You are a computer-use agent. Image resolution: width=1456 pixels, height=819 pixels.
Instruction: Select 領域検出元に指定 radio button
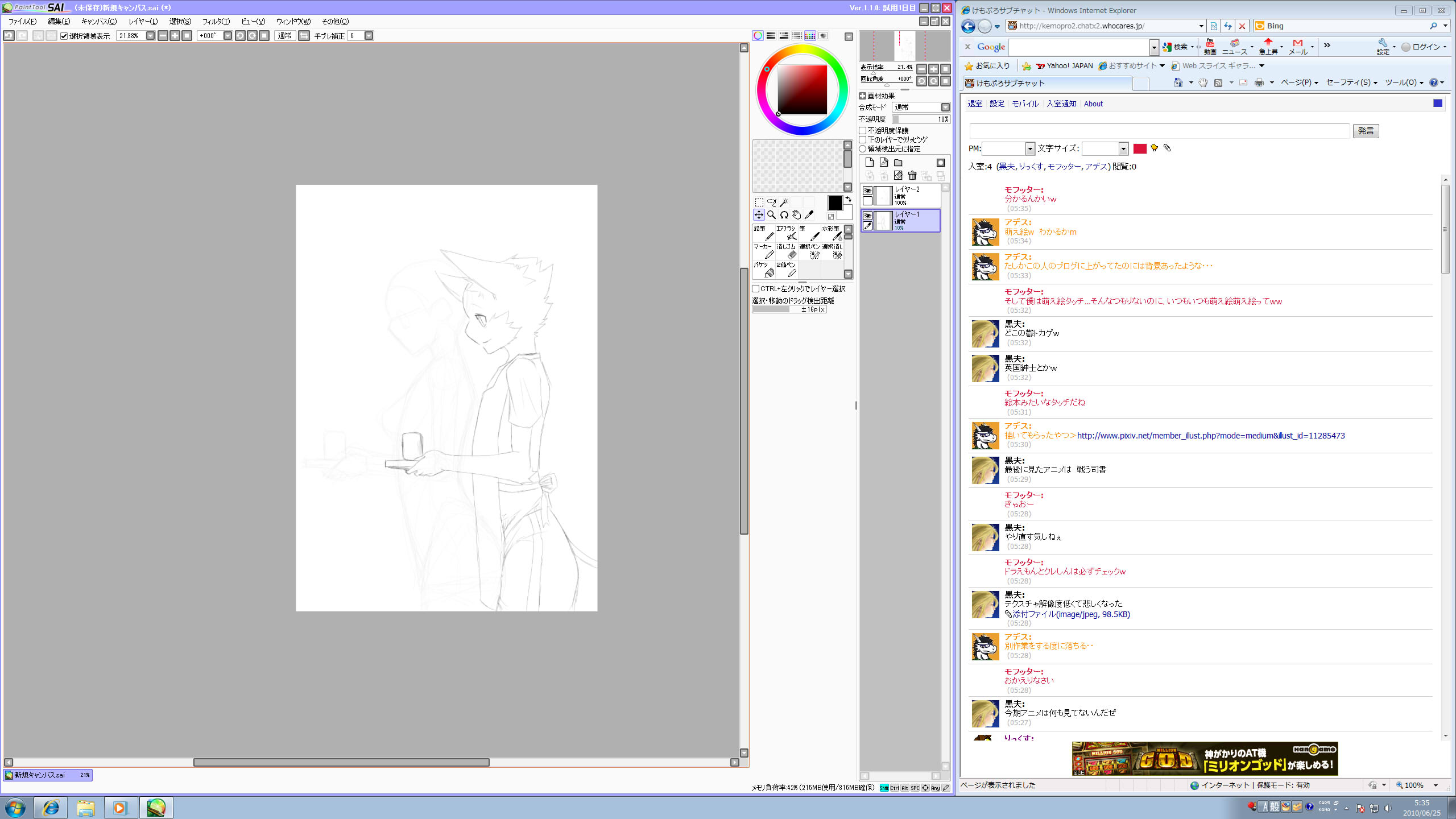click(x=863, y=148)
